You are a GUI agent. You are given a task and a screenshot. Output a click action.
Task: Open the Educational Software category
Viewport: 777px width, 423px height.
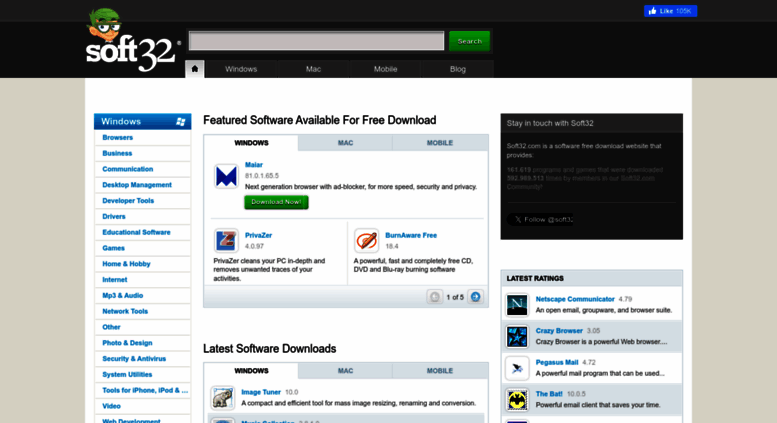tap(136, 232)
